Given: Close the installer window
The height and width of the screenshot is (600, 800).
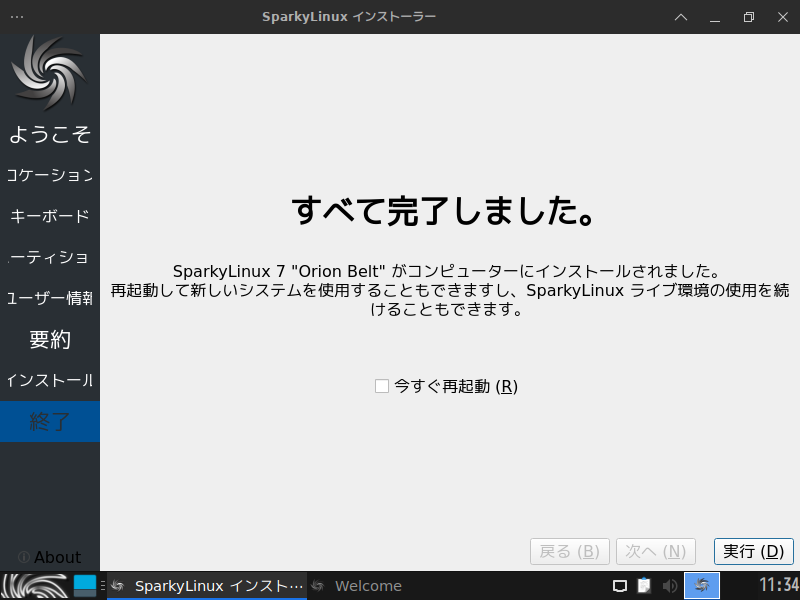Looking at the screenshot, I should click(783, 17).
